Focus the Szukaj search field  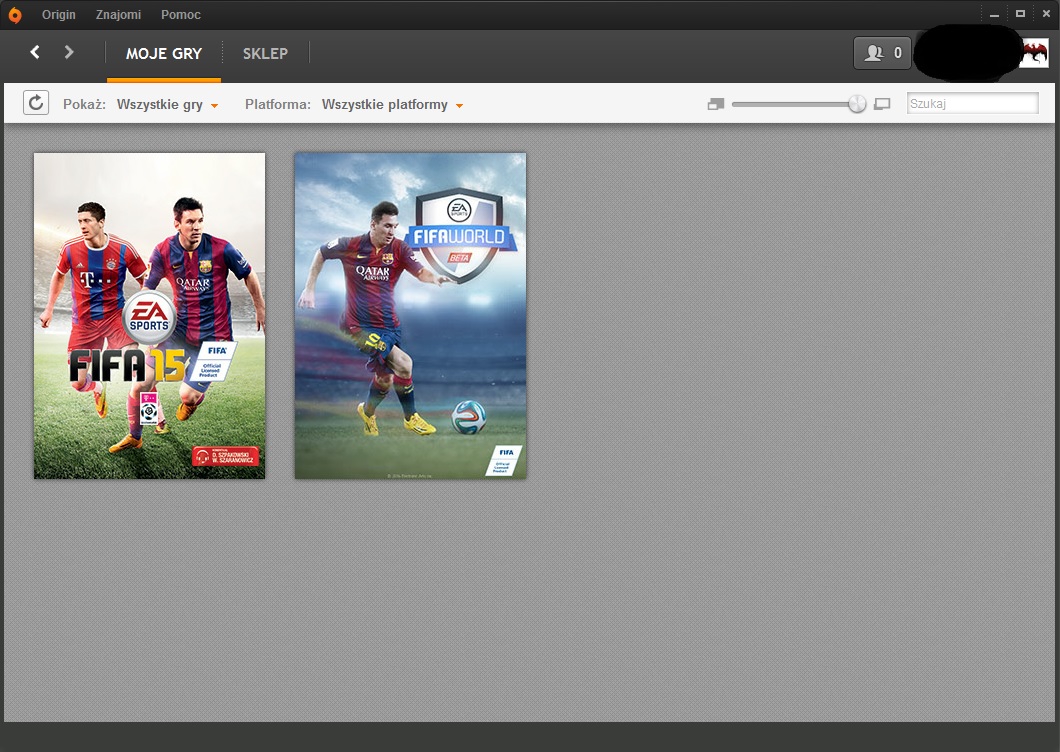pos(972,103)
